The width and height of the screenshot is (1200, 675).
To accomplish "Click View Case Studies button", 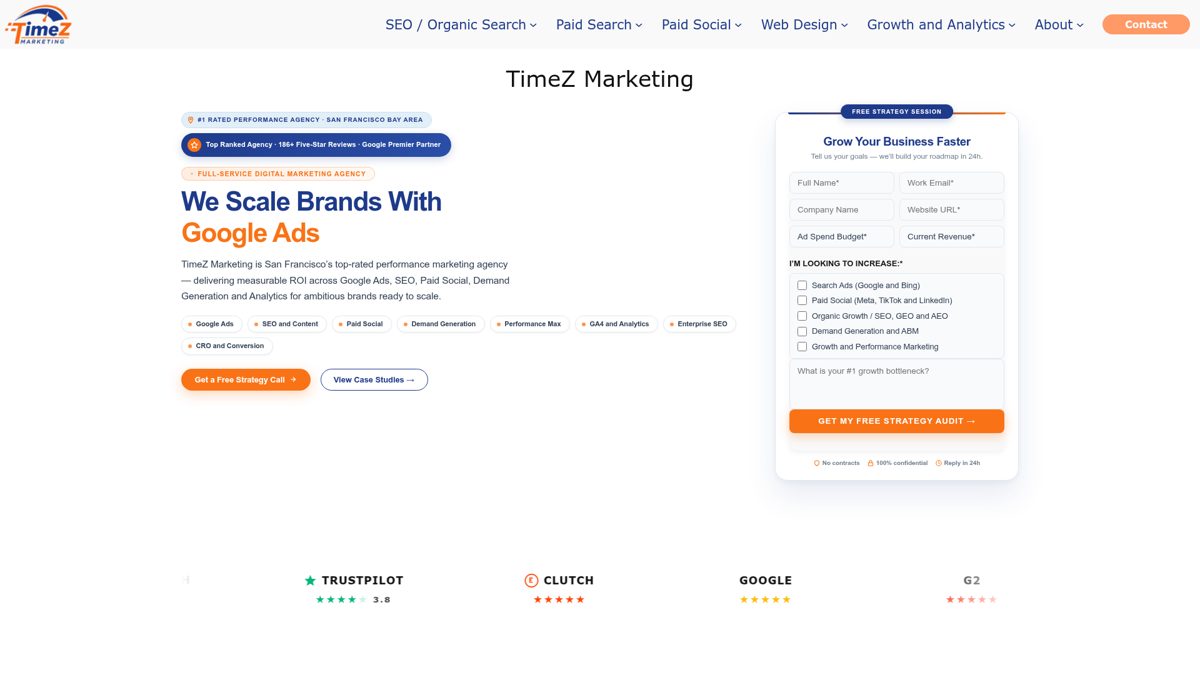I will [x=374, y=380].
